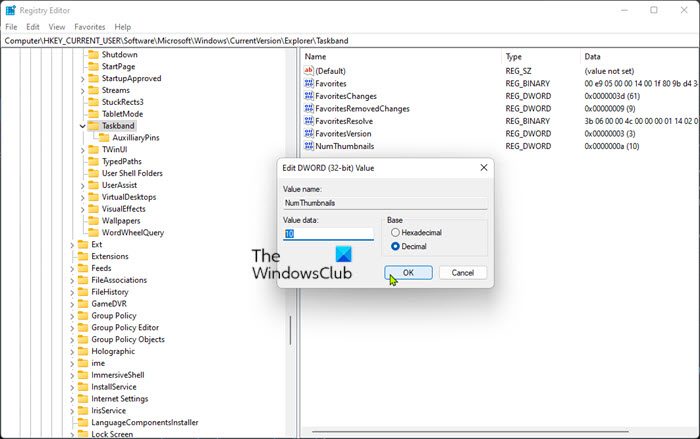Screen dimensions: 700x439
Task: Open the View menu
Action: point(57,27)
